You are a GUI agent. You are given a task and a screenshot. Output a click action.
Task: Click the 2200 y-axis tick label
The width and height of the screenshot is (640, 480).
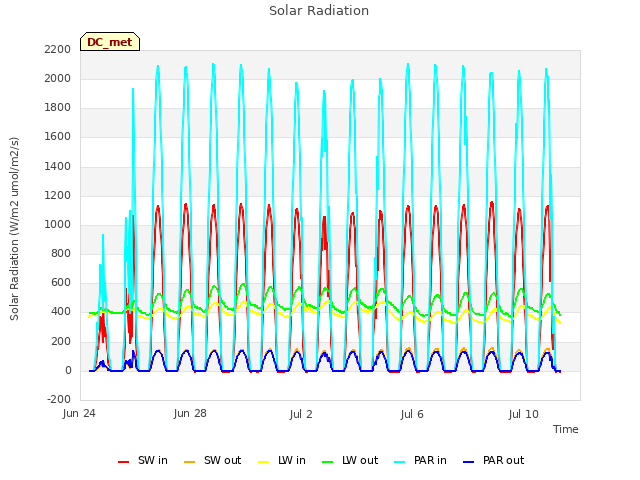(x=58, y=49)
